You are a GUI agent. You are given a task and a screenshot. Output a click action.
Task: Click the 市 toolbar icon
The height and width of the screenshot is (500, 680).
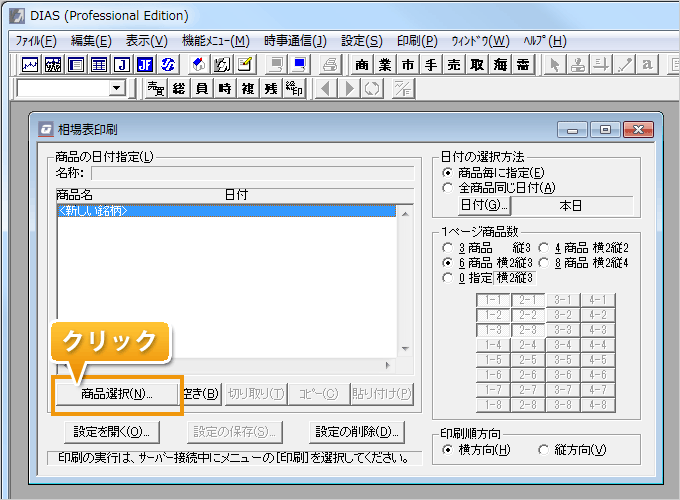408,64
